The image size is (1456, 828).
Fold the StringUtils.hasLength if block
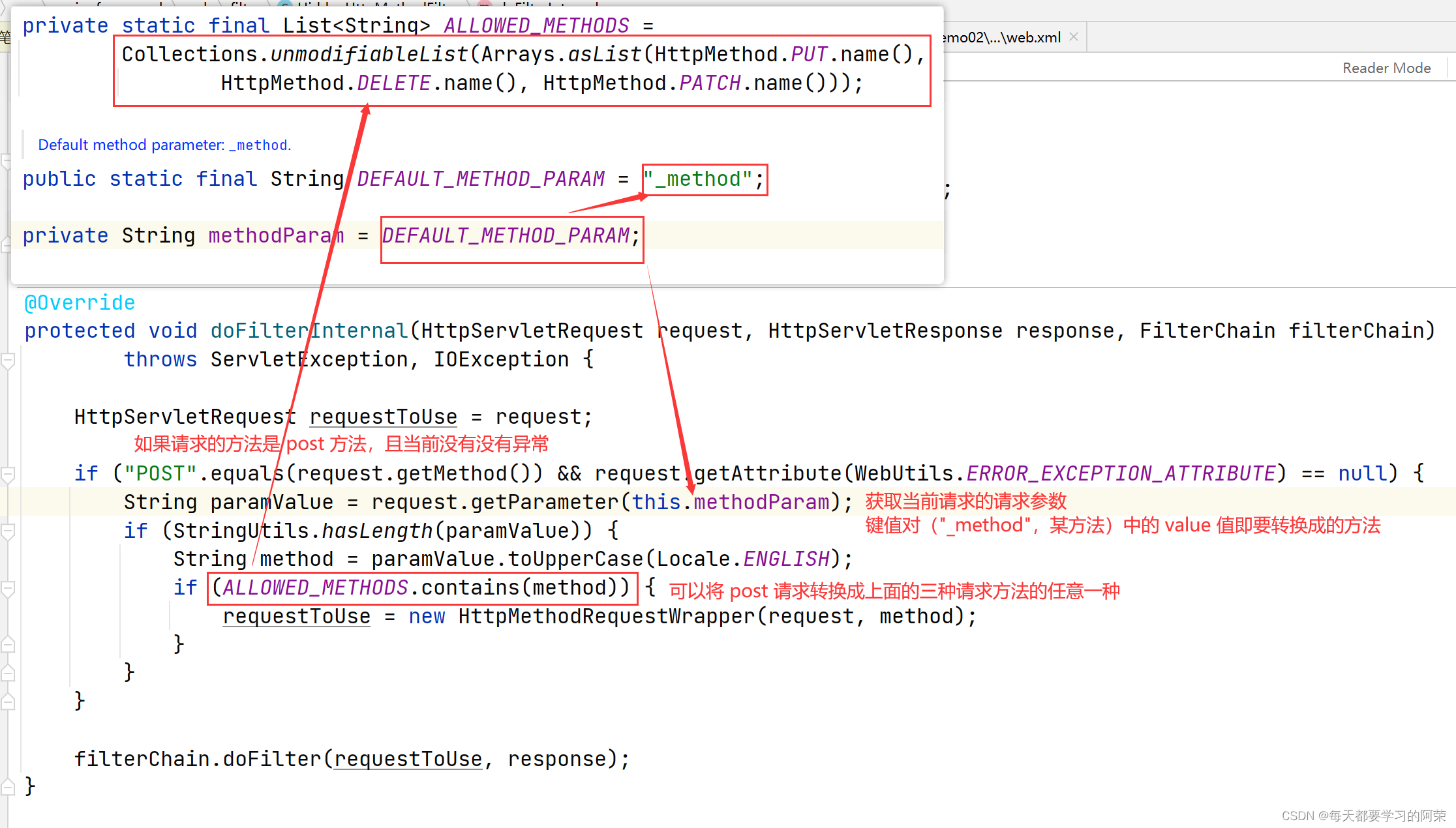tap(8, 531)
